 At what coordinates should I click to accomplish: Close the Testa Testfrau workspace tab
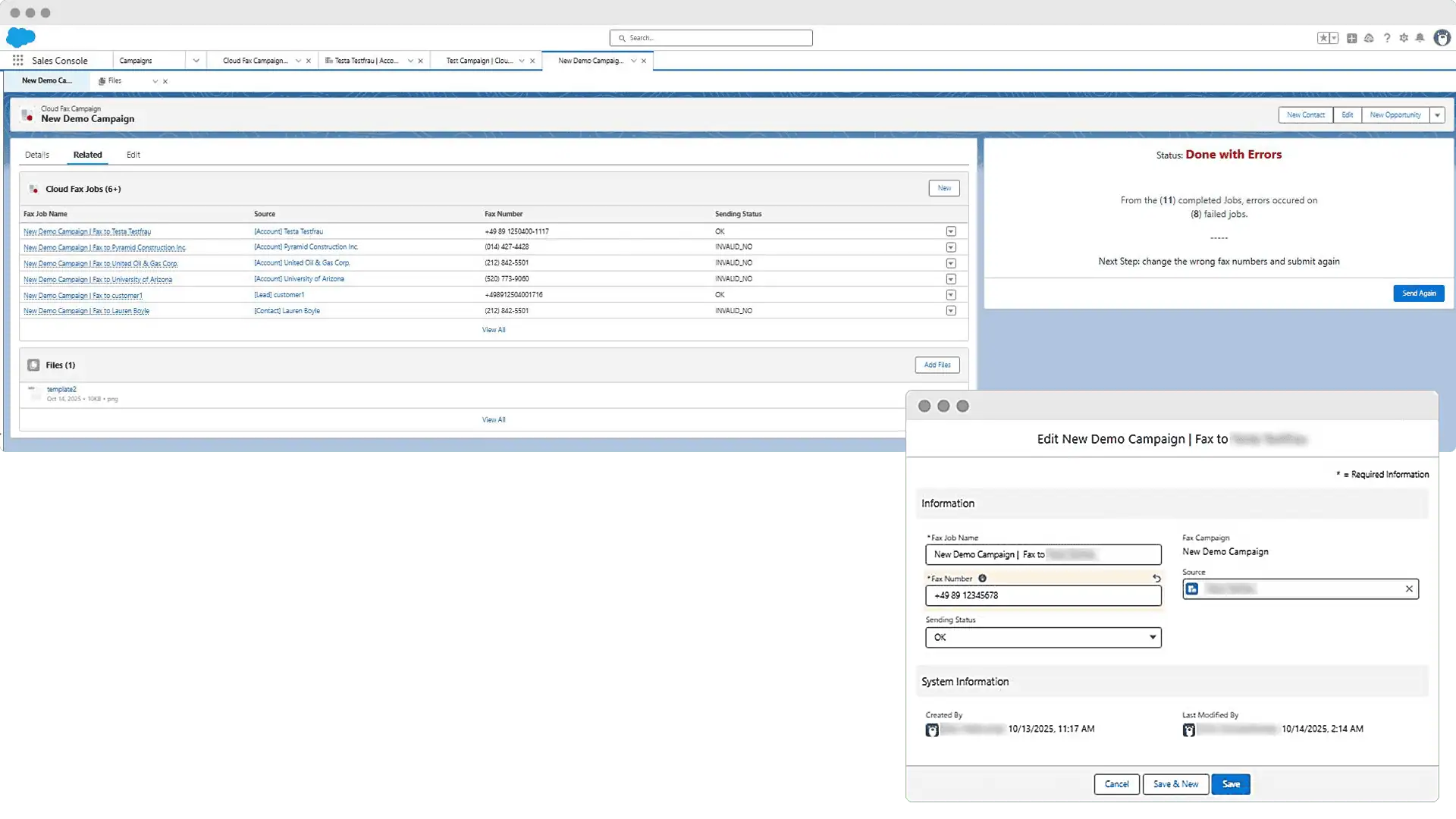[x=420, y=61]
